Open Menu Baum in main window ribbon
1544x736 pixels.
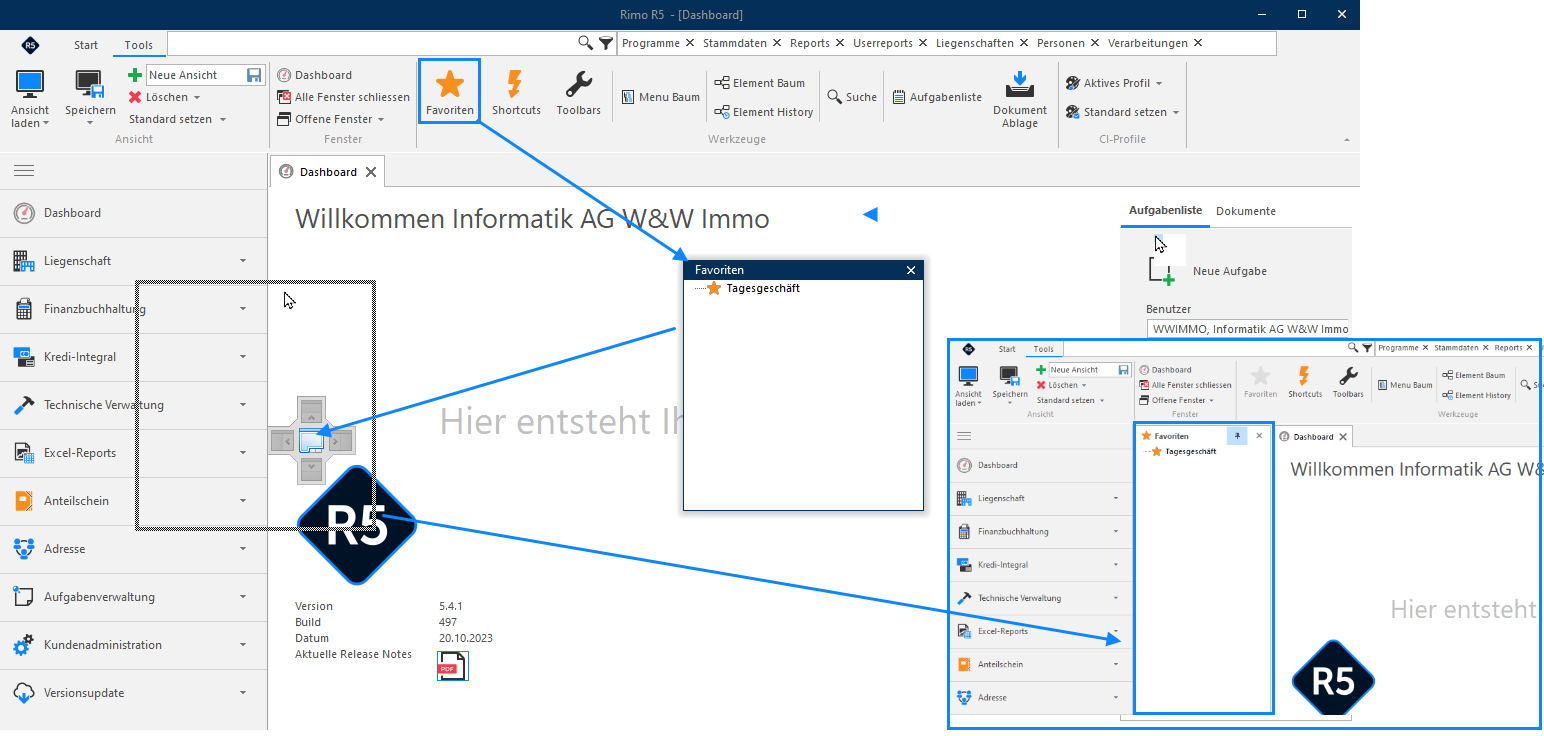click(661, 97)
